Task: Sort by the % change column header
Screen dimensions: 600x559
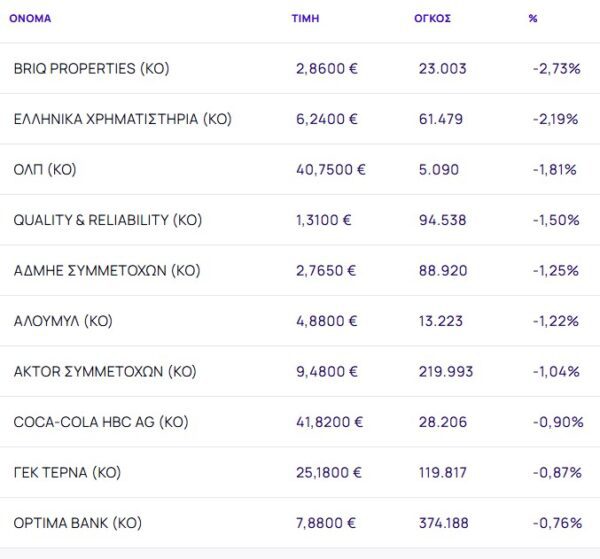Action: 533,18
